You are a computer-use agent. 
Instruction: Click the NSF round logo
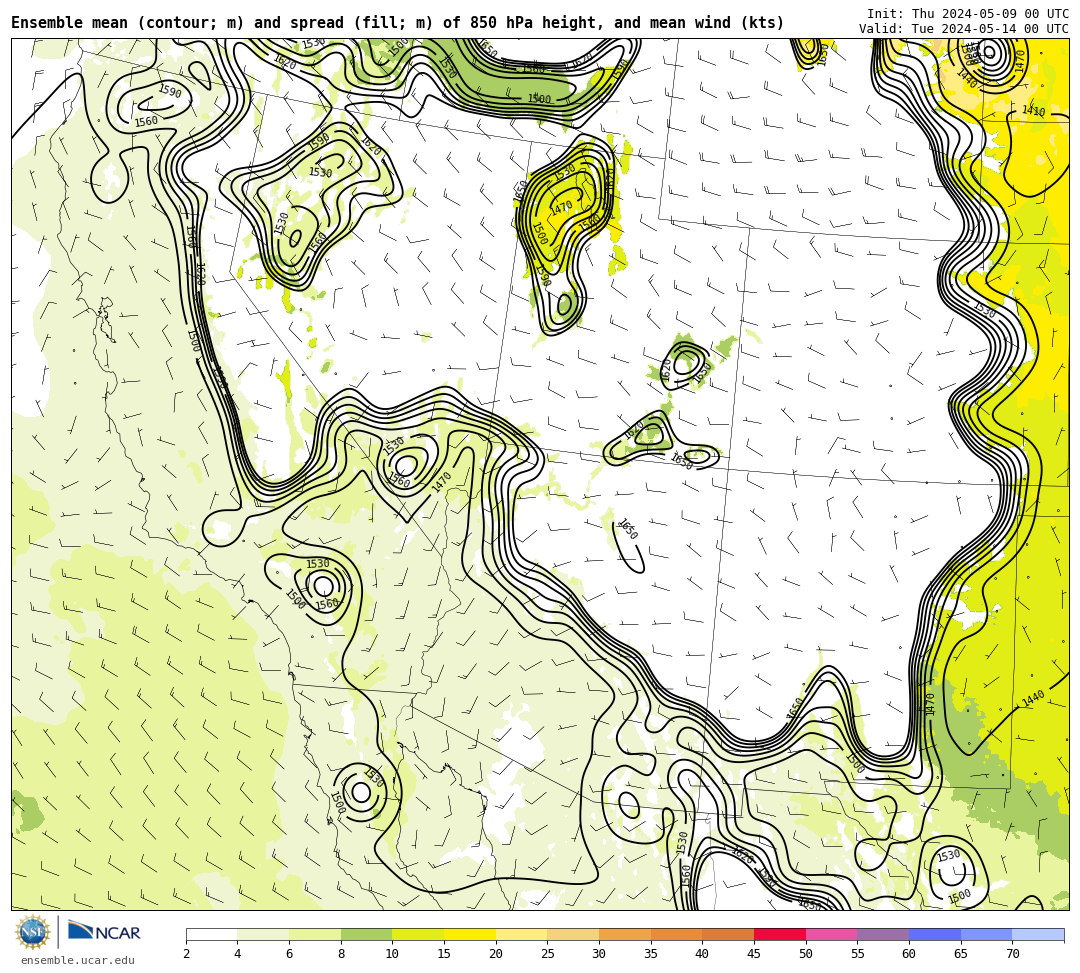(32, 932)
